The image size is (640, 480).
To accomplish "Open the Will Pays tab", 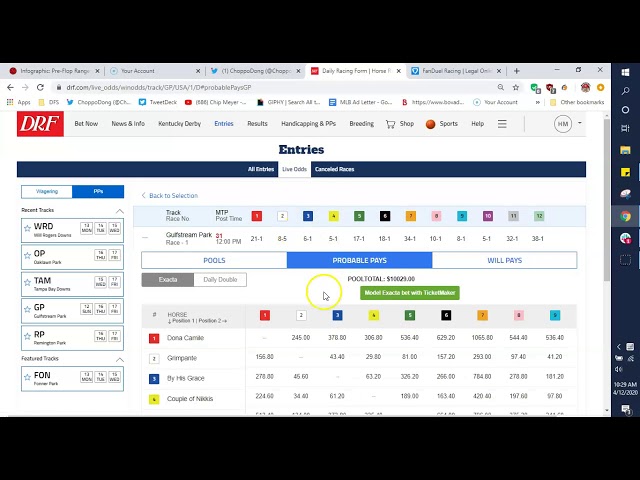I will (504, 260).
